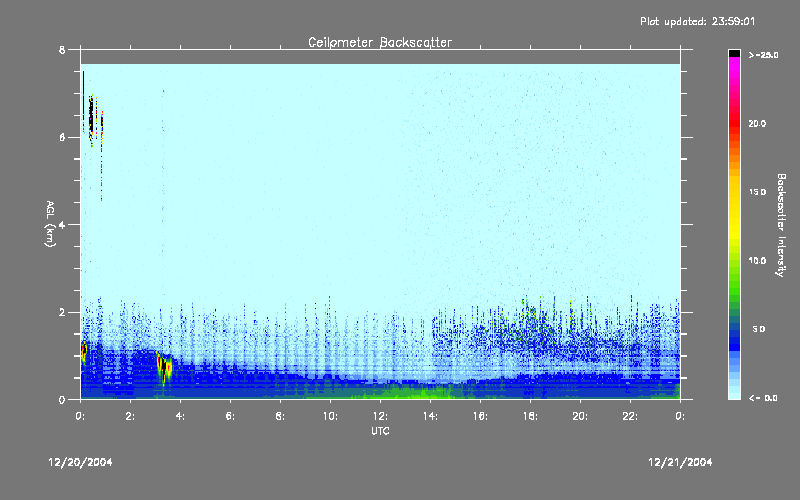Click the Backscatter Intensity colorbar label
Viewport: 800px width, 500px height.
click(780, 225)
